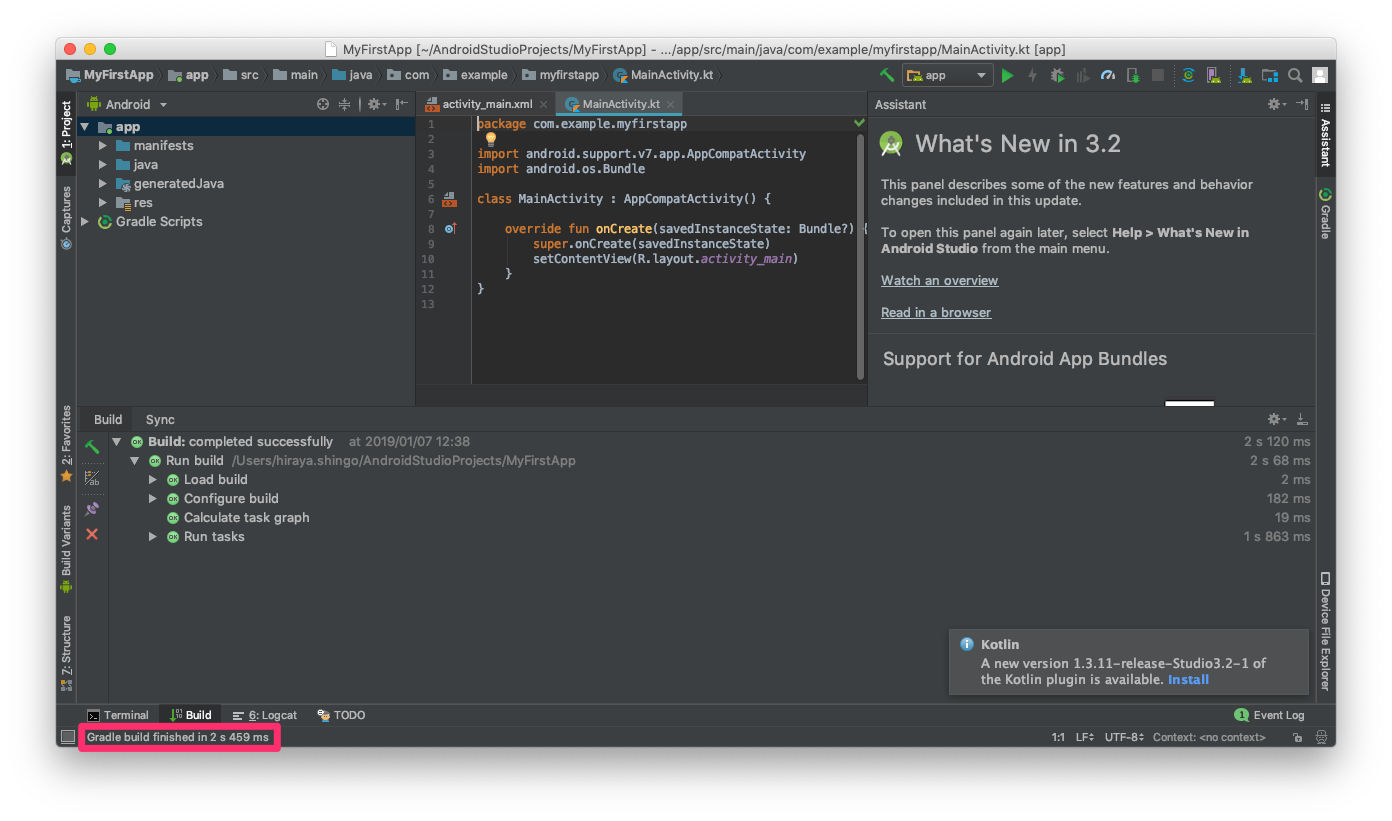This screenshot has width=1392, height=821.
Task: Open Event Log tool window
Action: pos(1269,715)
